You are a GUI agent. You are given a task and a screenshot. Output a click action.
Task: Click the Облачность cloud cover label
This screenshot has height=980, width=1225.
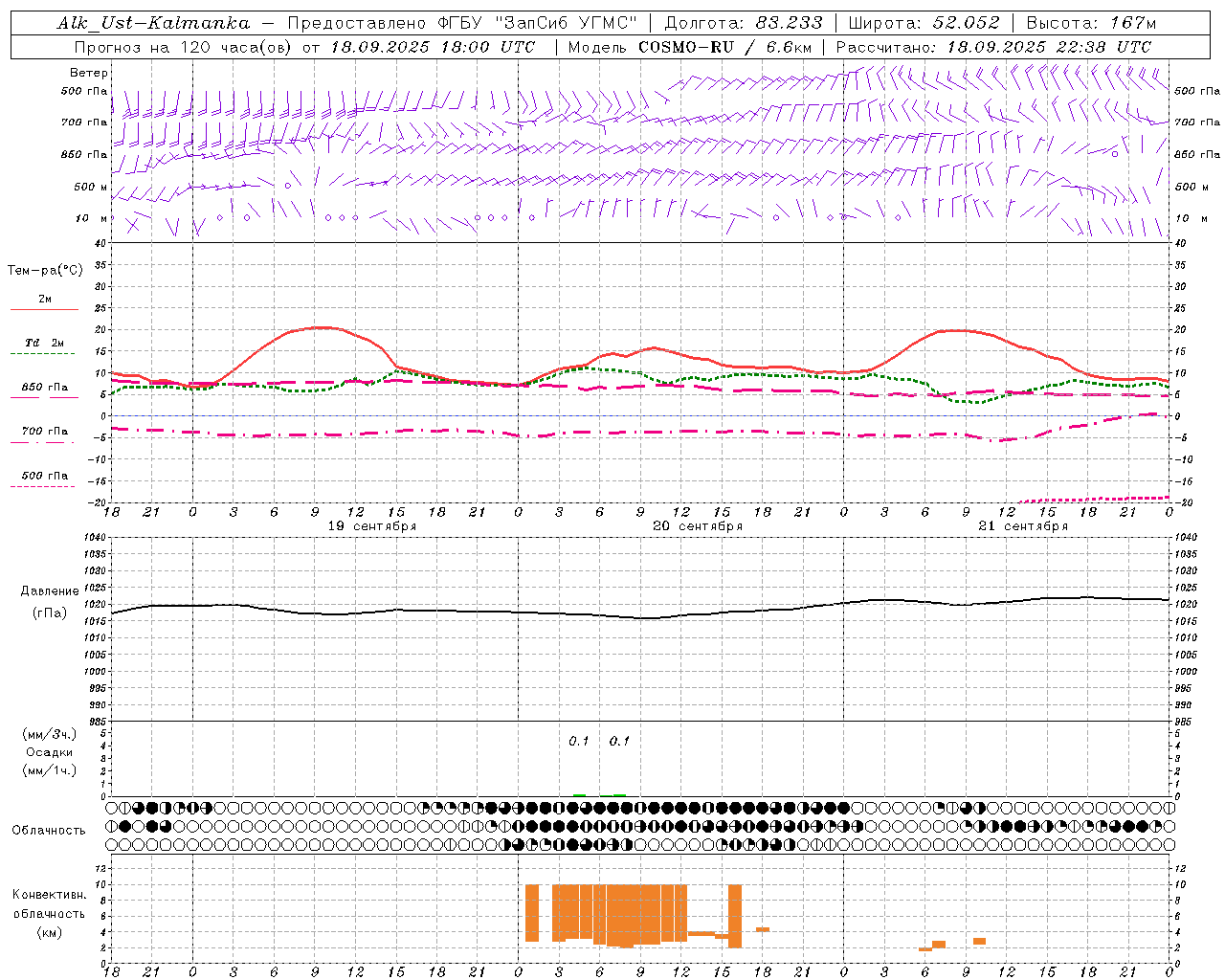click(x=49, y=831)
